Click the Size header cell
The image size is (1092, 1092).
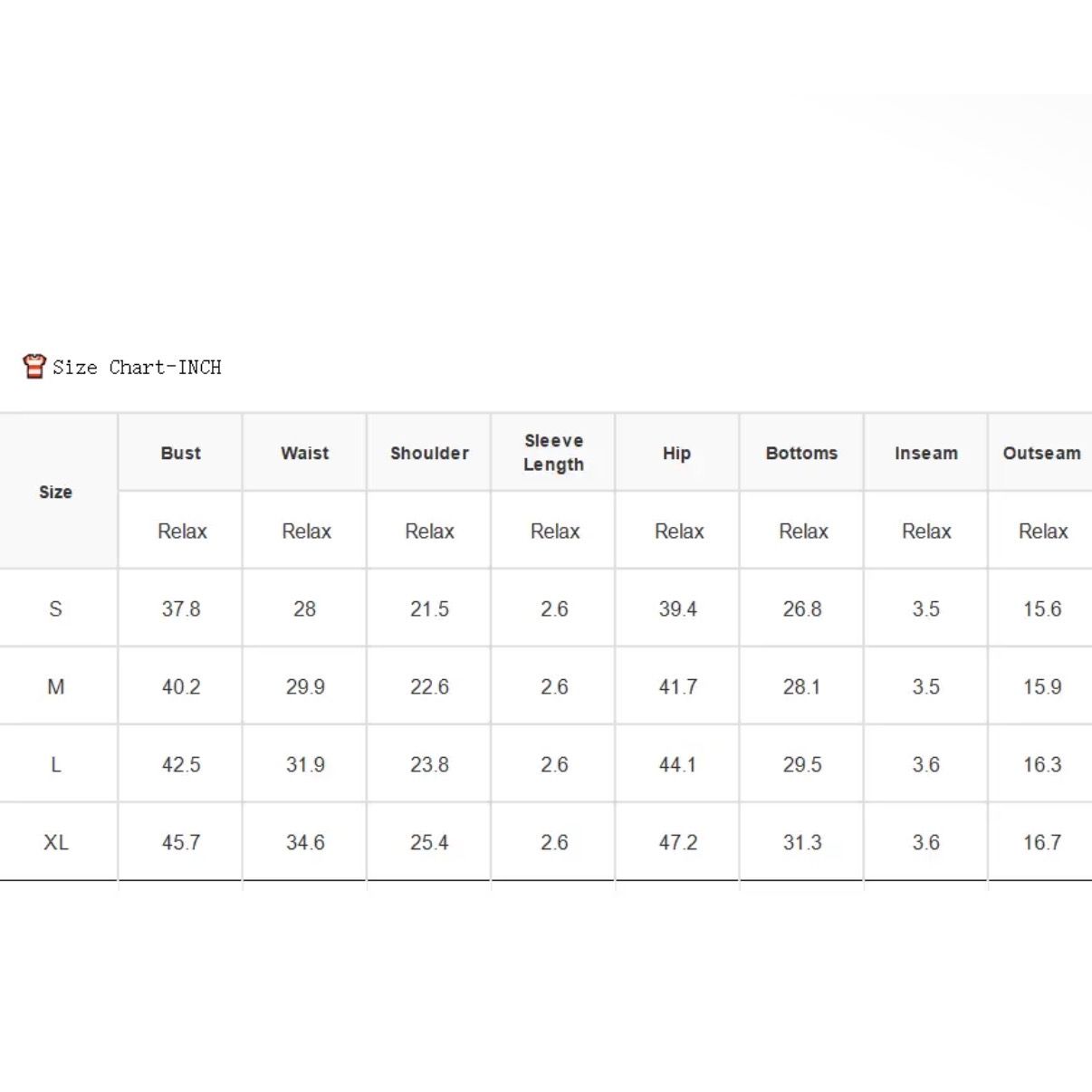coord(55,492)
